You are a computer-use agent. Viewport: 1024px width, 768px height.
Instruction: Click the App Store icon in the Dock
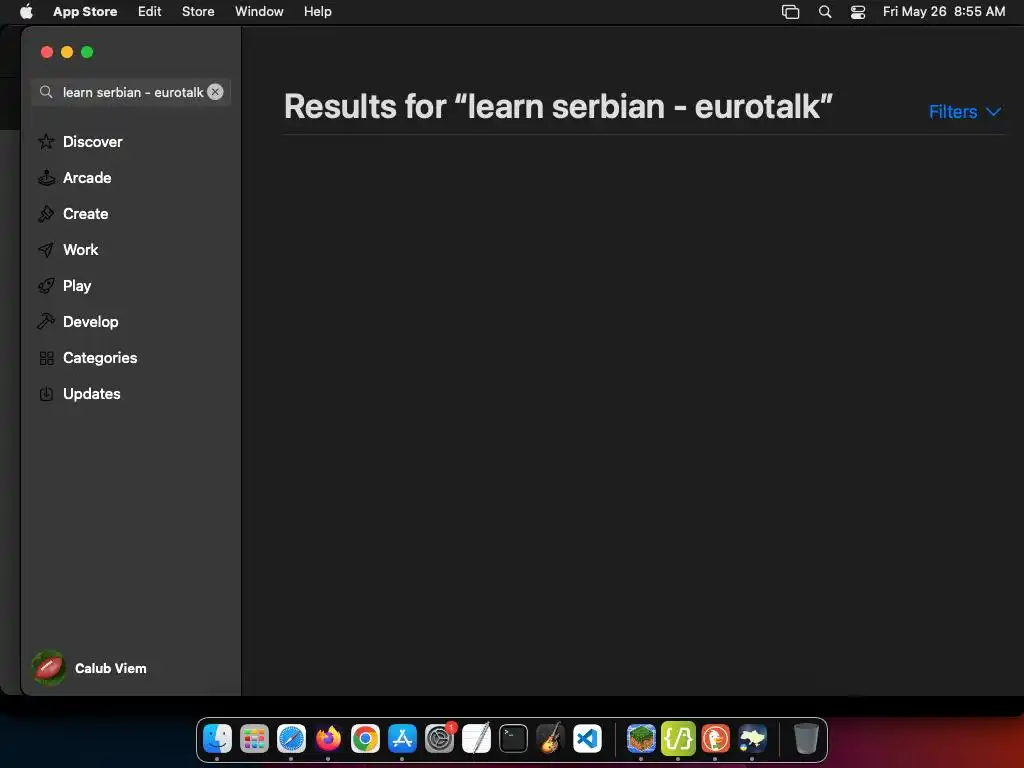pos(402,739)
